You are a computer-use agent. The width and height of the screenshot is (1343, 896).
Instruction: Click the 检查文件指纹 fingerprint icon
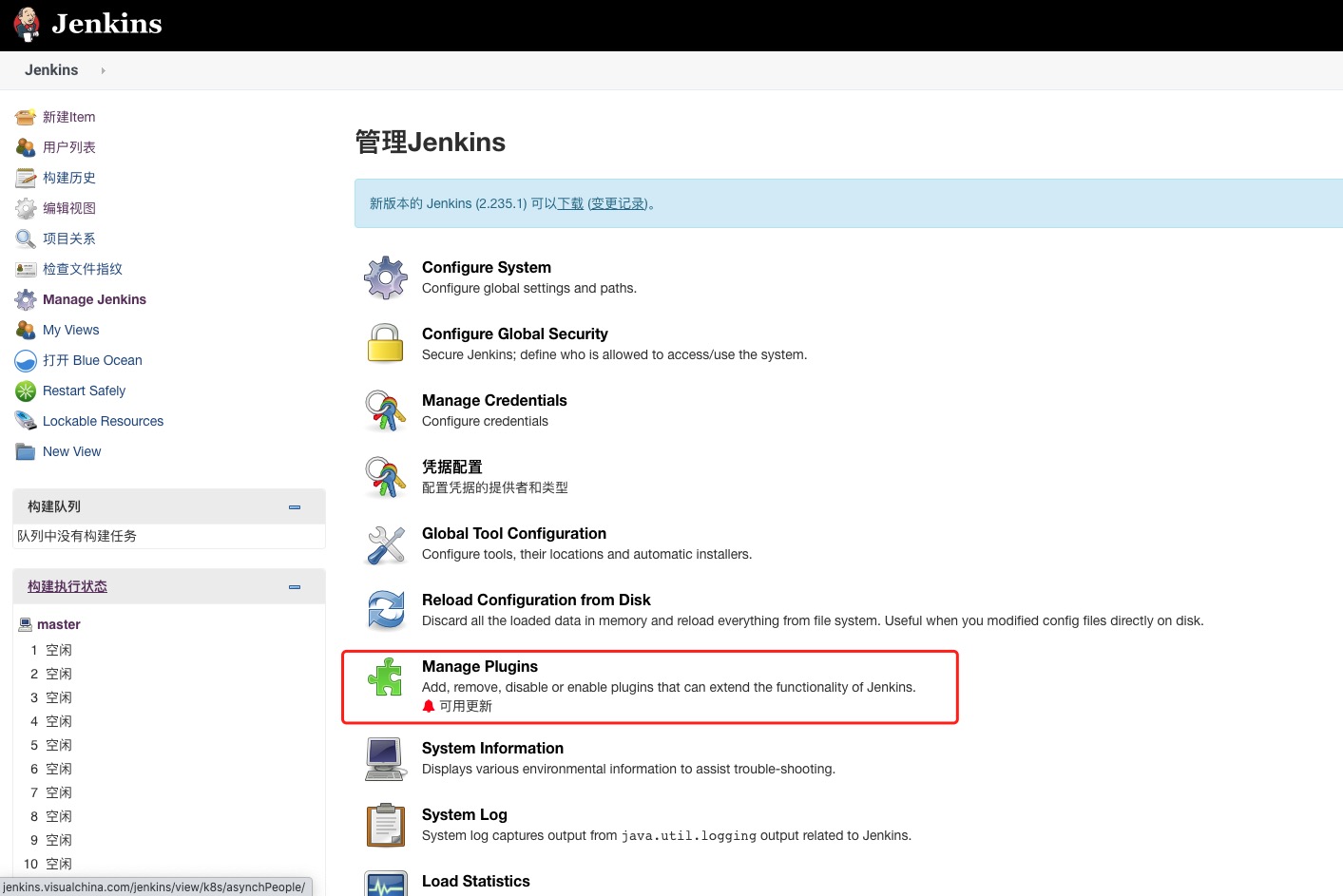(26, 269)
